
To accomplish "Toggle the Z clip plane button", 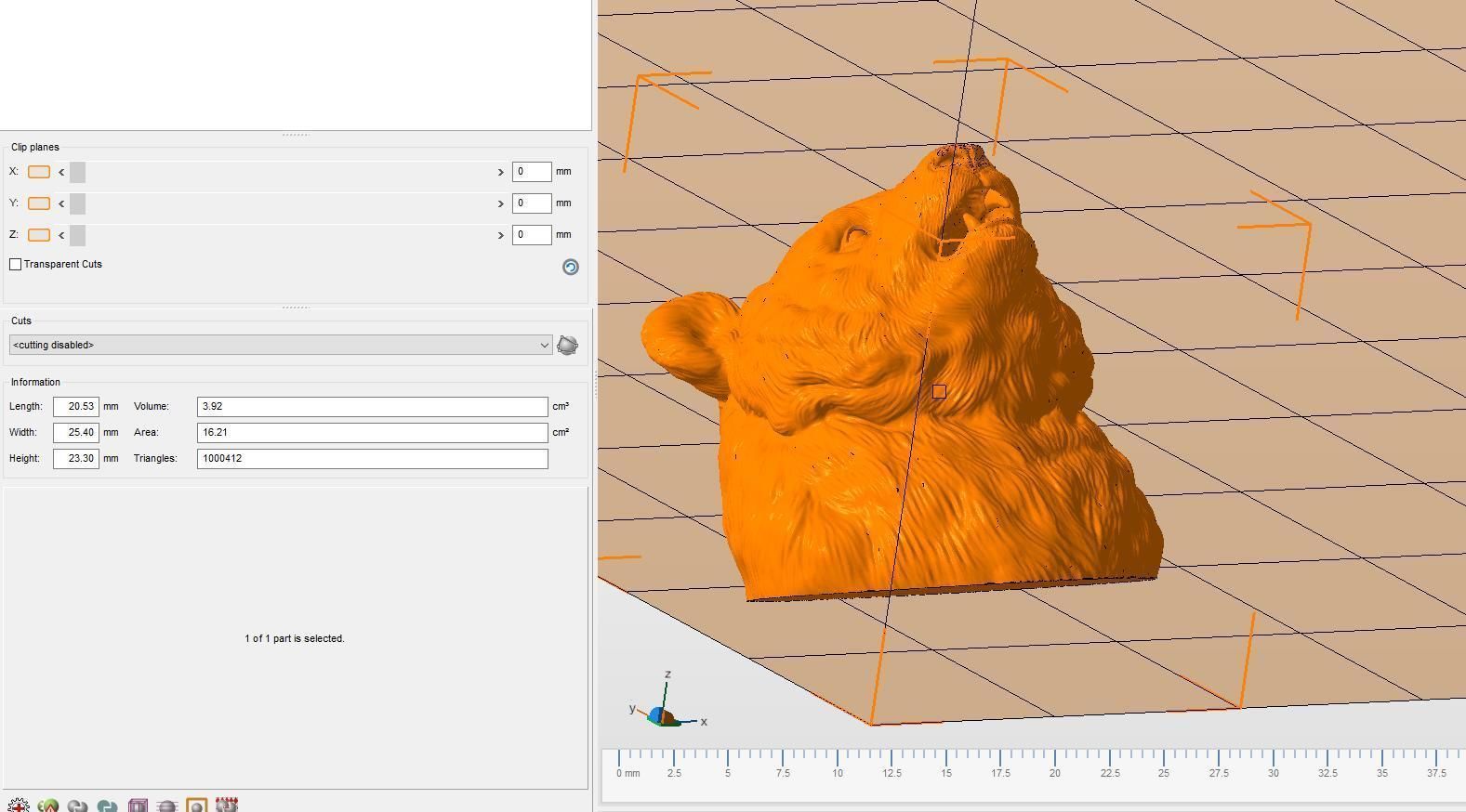I will pyautogui.click(x=39, y=235).
